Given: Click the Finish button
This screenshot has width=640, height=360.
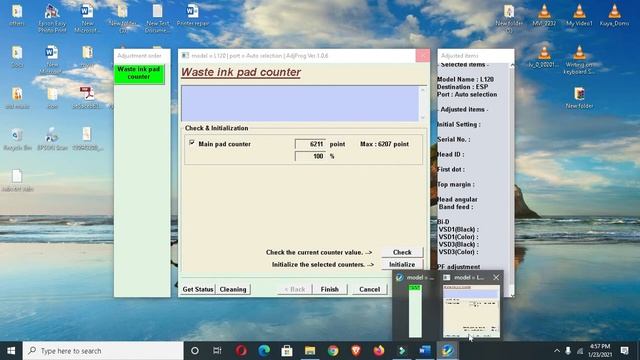Looking at the screenshot, I should 330,289.
